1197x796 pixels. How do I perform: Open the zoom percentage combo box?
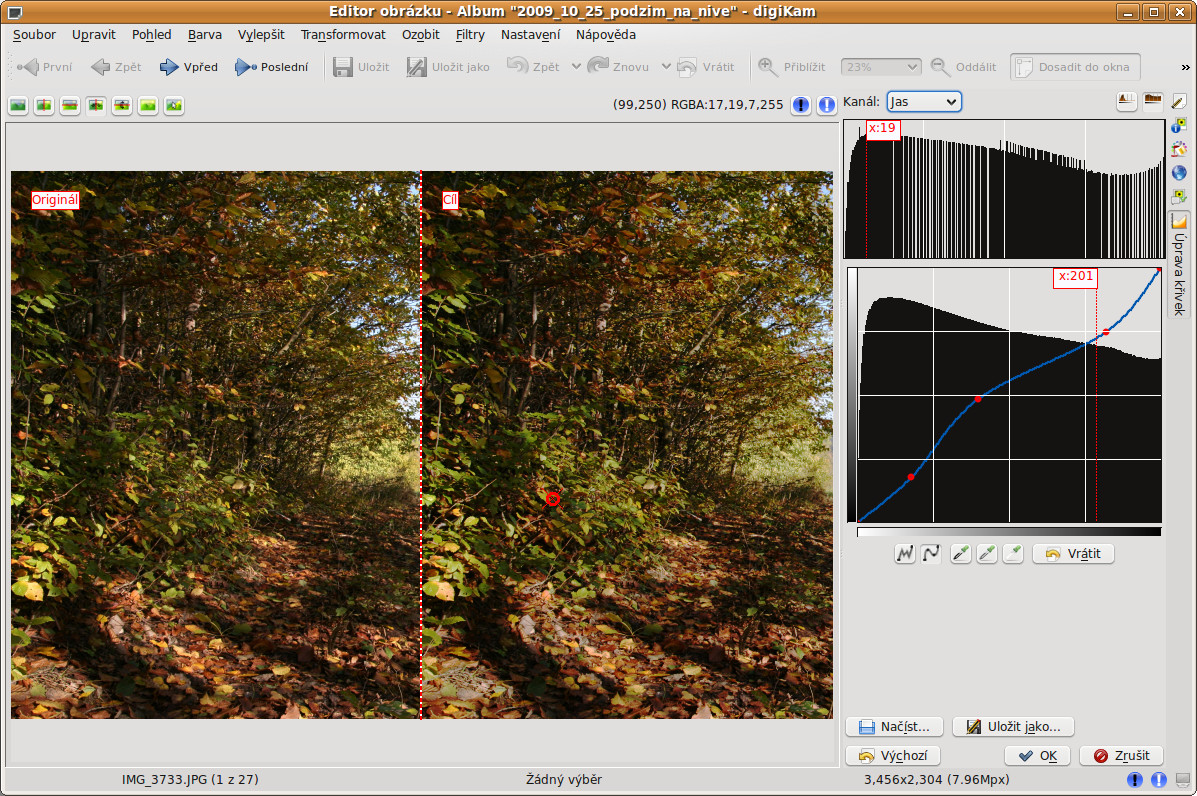pos(880,67)
